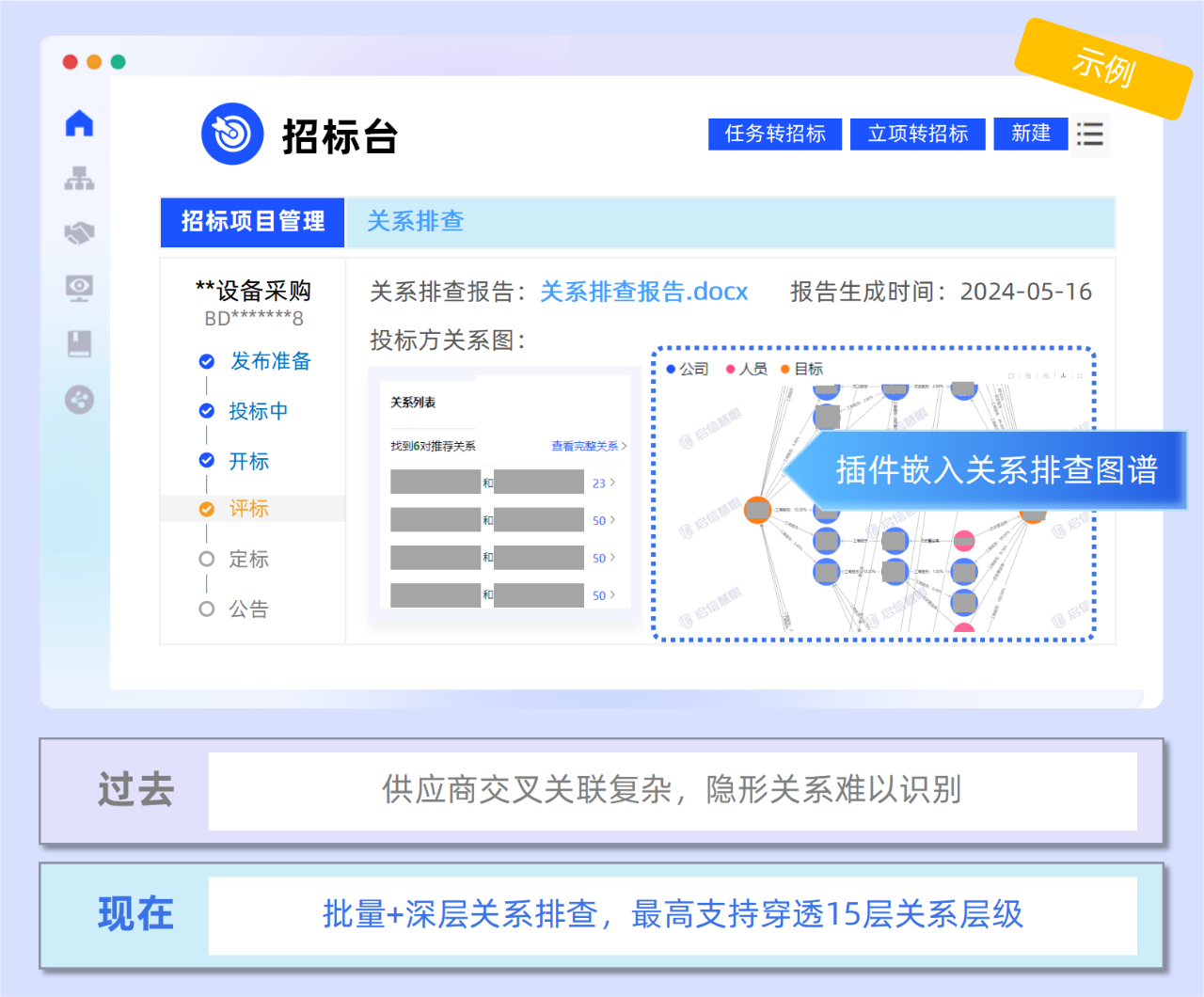Click the zoom-in icon on the relationship graph
The image size is (1204, 997).
(x=1028, y=375)
